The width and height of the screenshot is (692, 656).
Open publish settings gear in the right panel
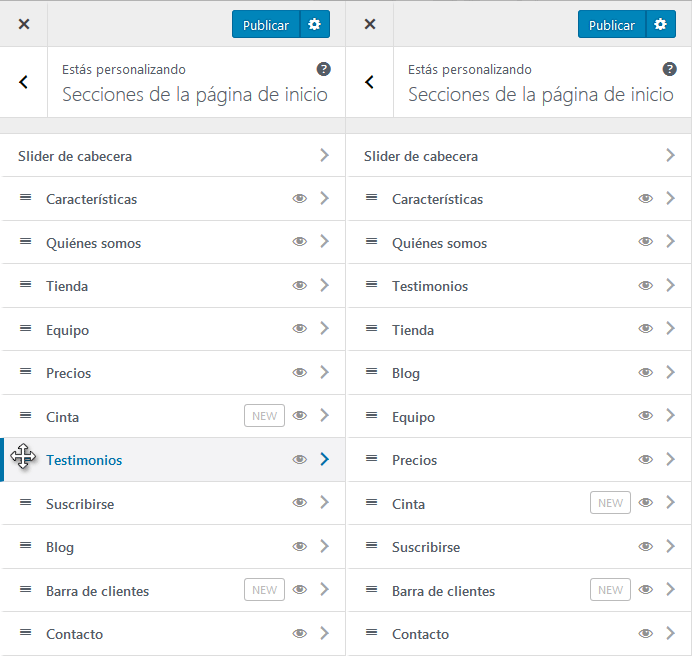tap(660, 25)
